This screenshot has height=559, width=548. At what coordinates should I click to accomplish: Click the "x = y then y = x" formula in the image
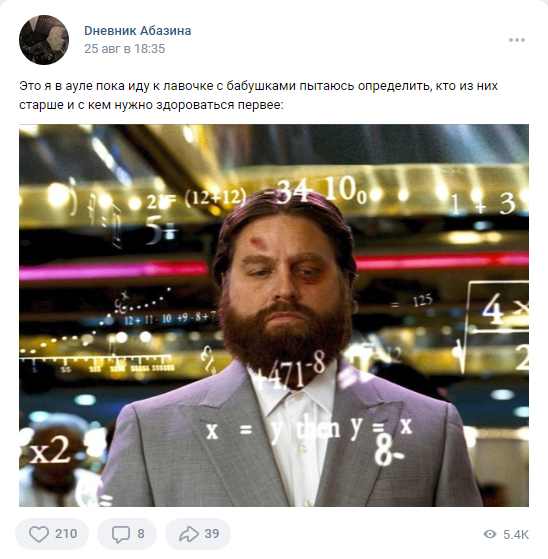(x=309, y=429)
